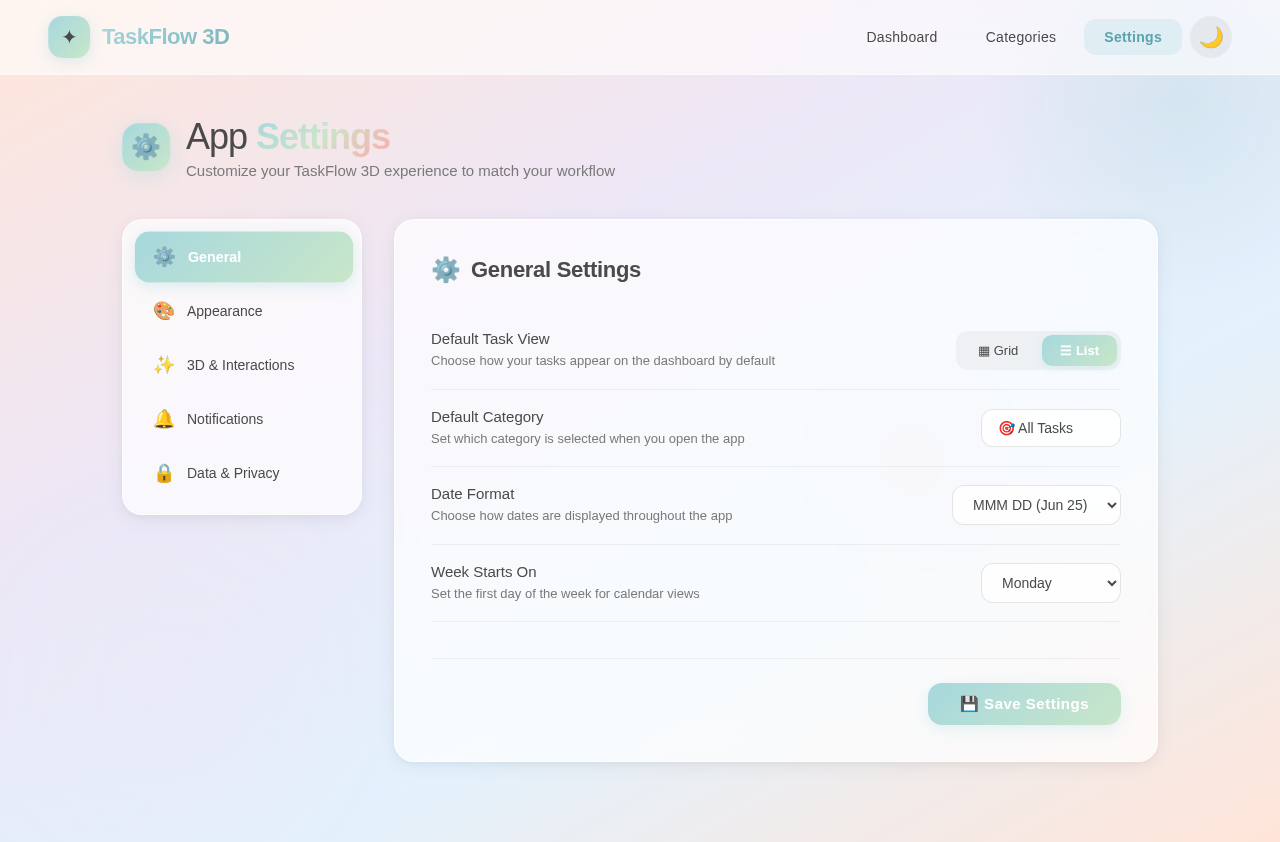Select List as the default task view

tap(1079, 350)
